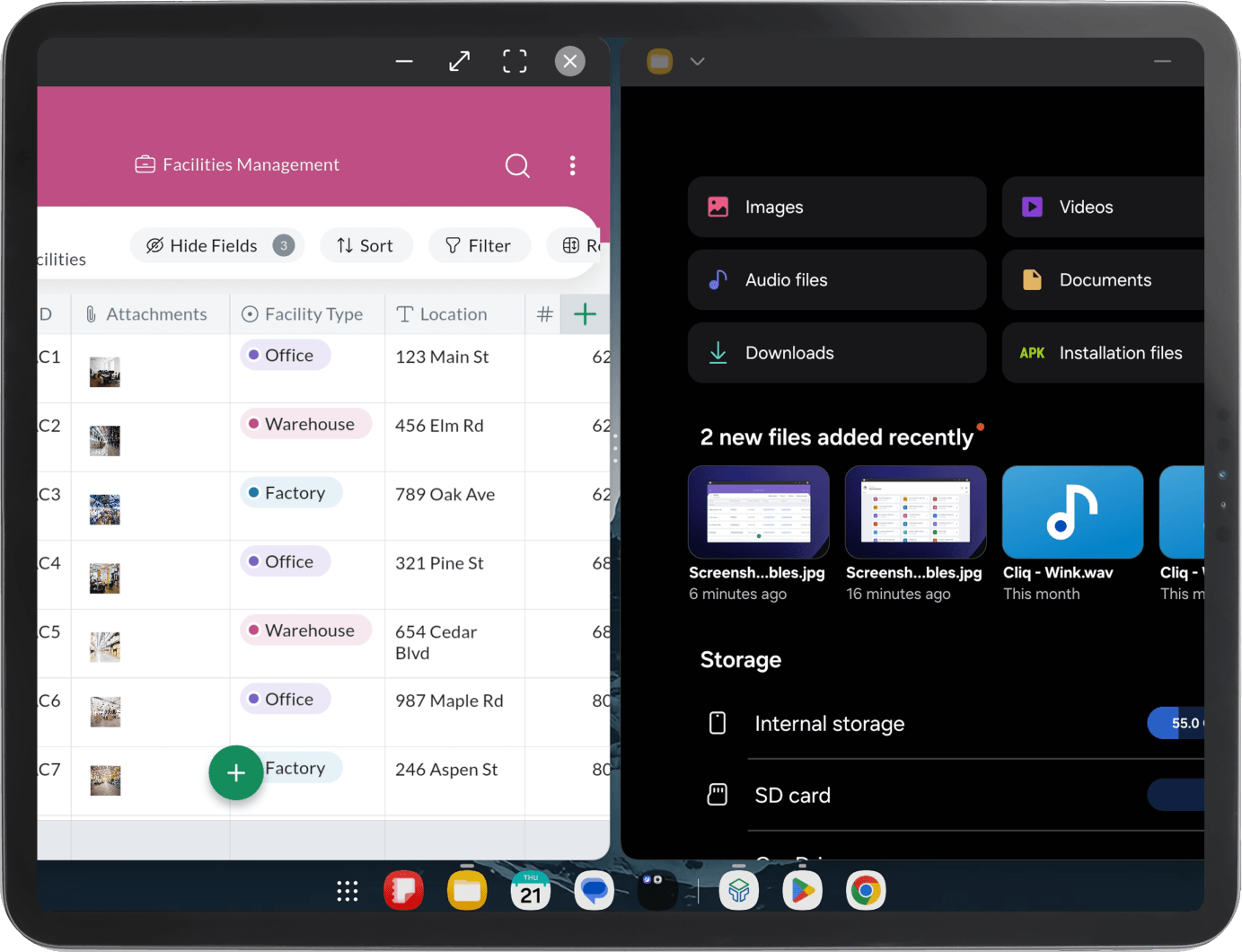The width and height of the screenshot is (1242, 952).
Task: Open Warehouse type dropdown for 456 Elm Rd
Action: 306,424
